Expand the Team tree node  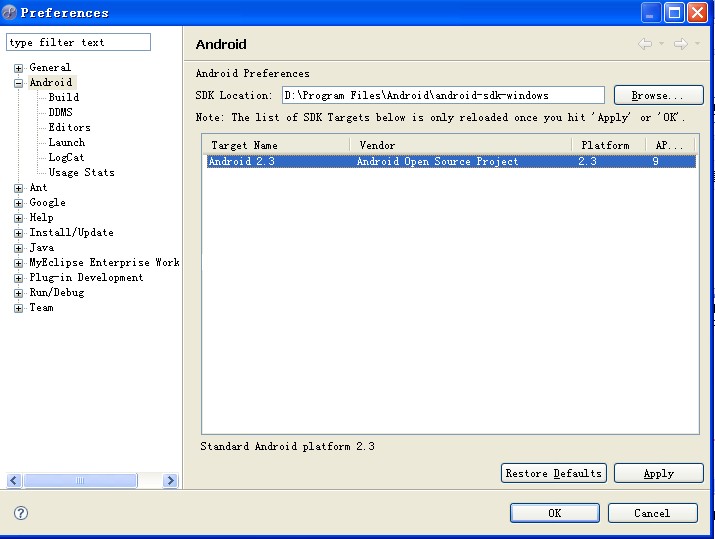click(18, 309)
